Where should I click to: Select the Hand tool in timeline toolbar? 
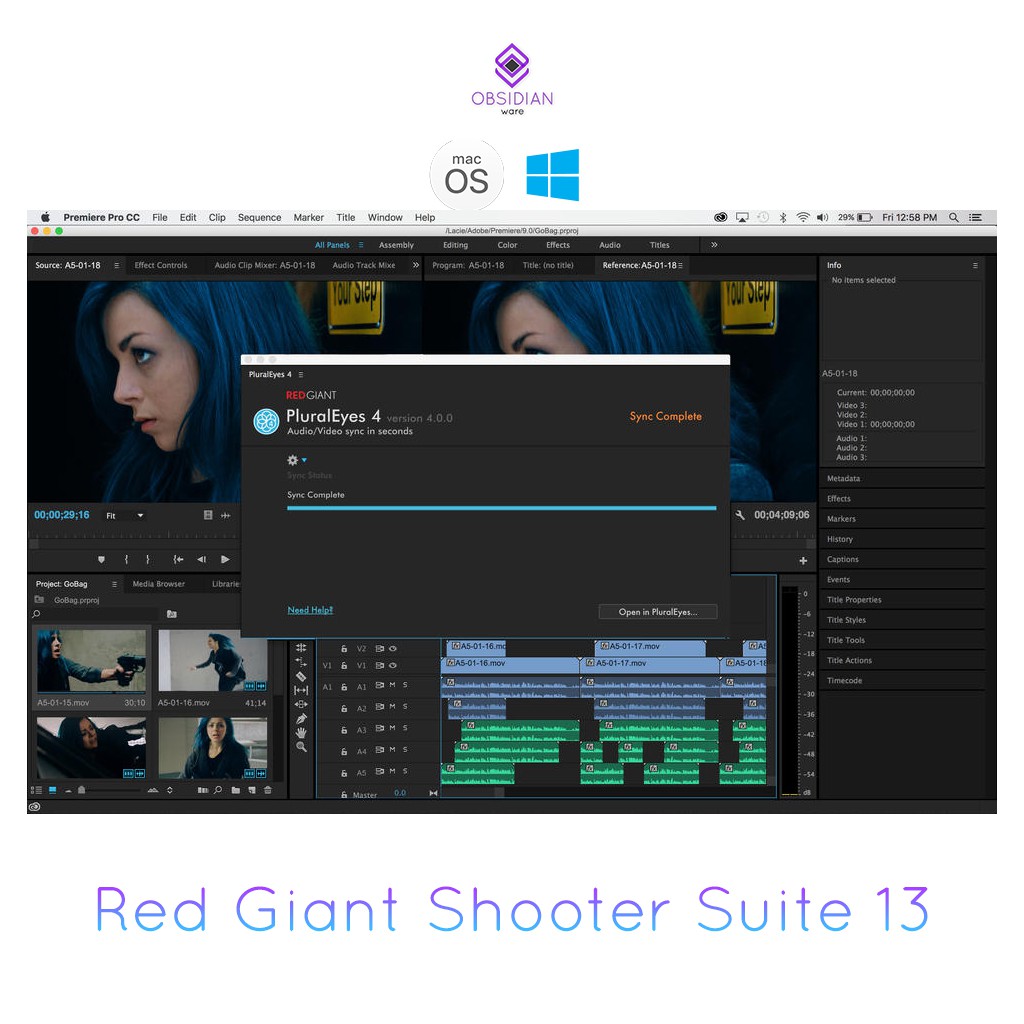pyautogui.click(x=302, y=733)
